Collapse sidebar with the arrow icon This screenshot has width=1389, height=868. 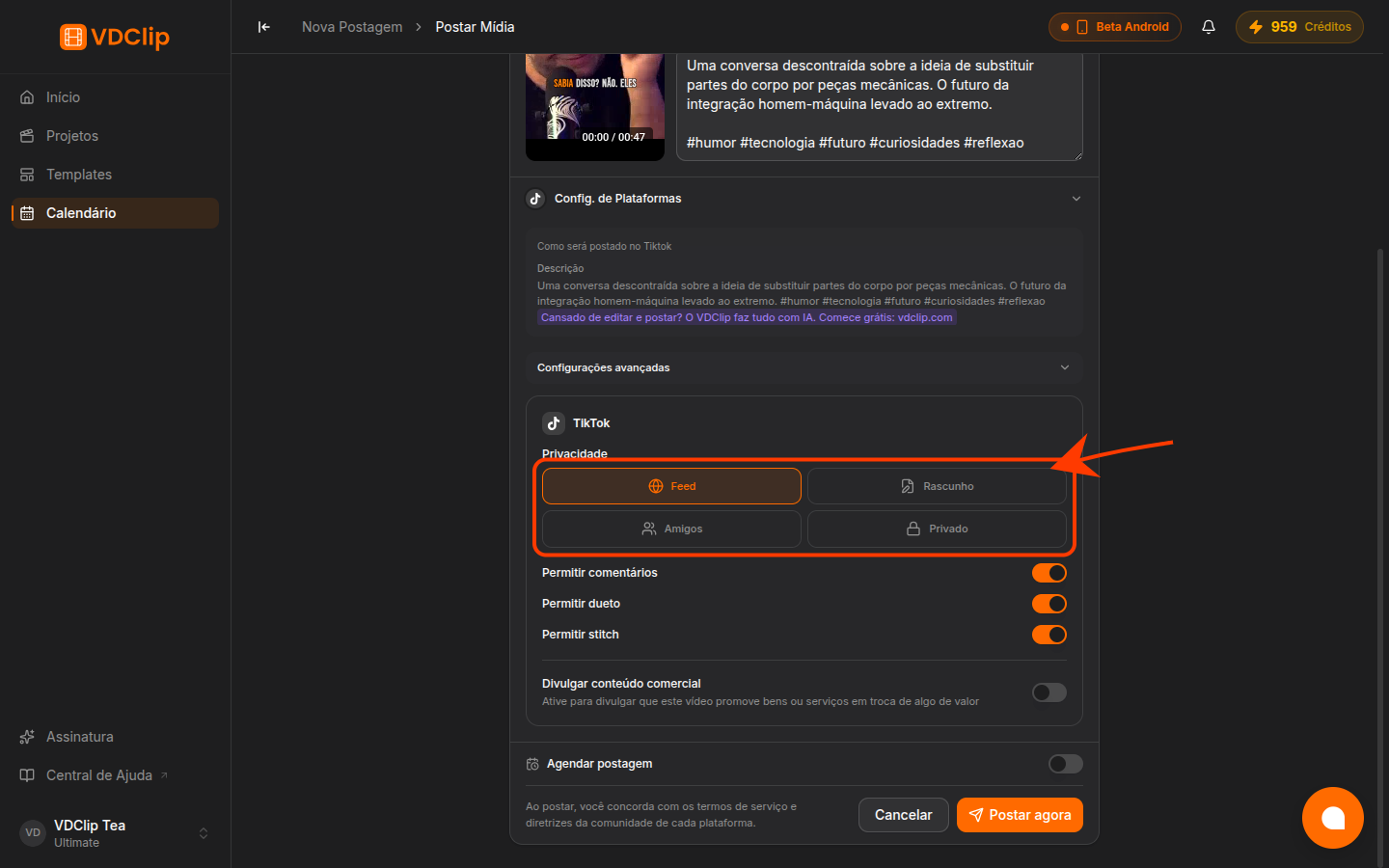pyautogui.click(x=264, y=27)
